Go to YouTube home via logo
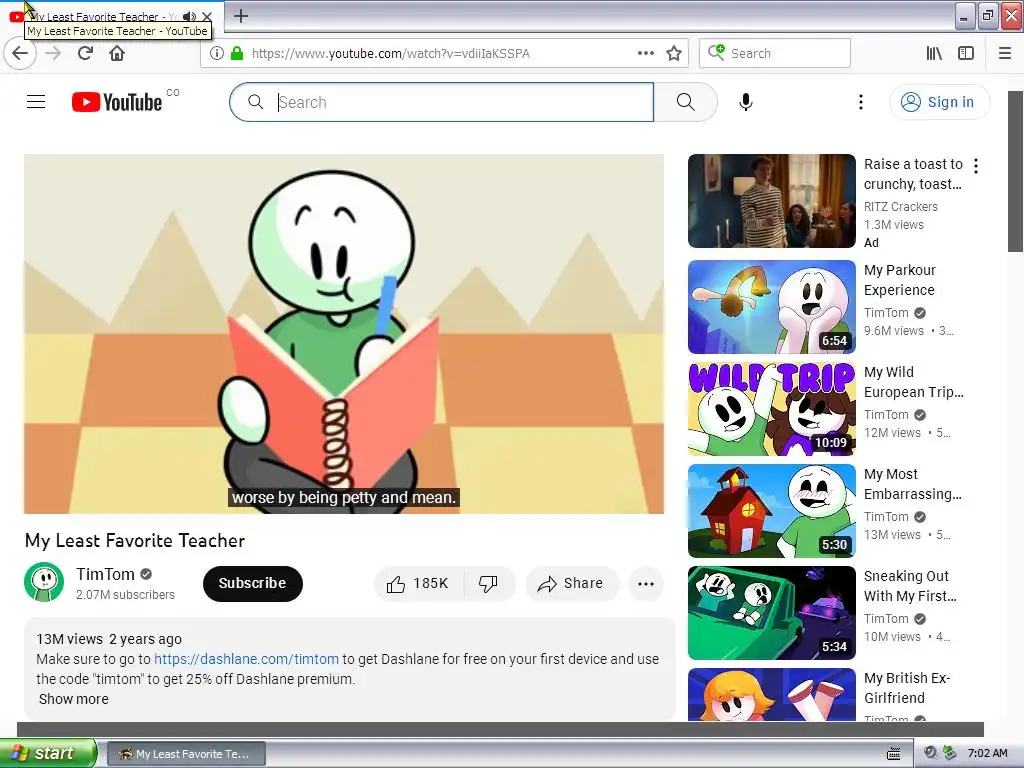1024x768 pixels. tap(117, 102)
